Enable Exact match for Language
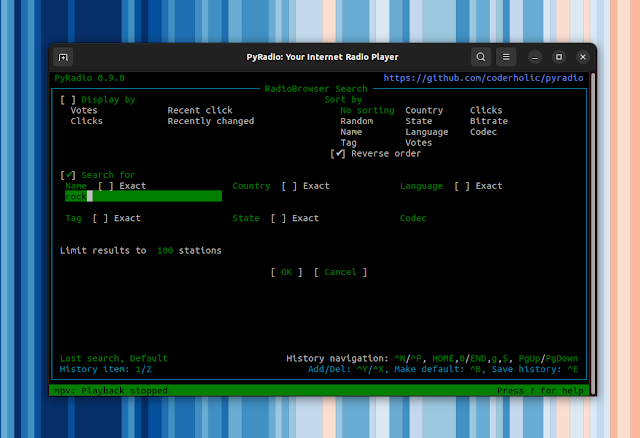Screen dimensions: 640x438 [461, 186]
